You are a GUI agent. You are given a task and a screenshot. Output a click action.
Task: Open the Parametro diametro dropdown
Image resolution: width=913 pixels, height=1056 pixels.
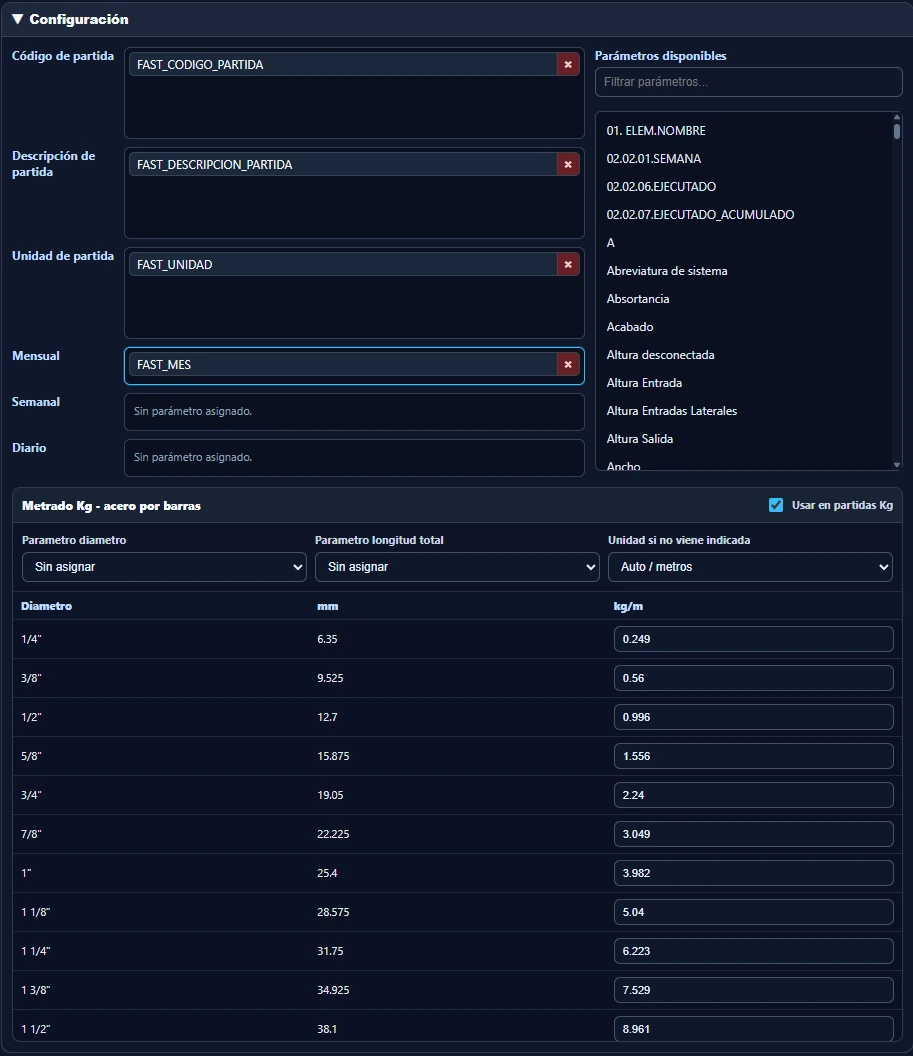[164, 567]
